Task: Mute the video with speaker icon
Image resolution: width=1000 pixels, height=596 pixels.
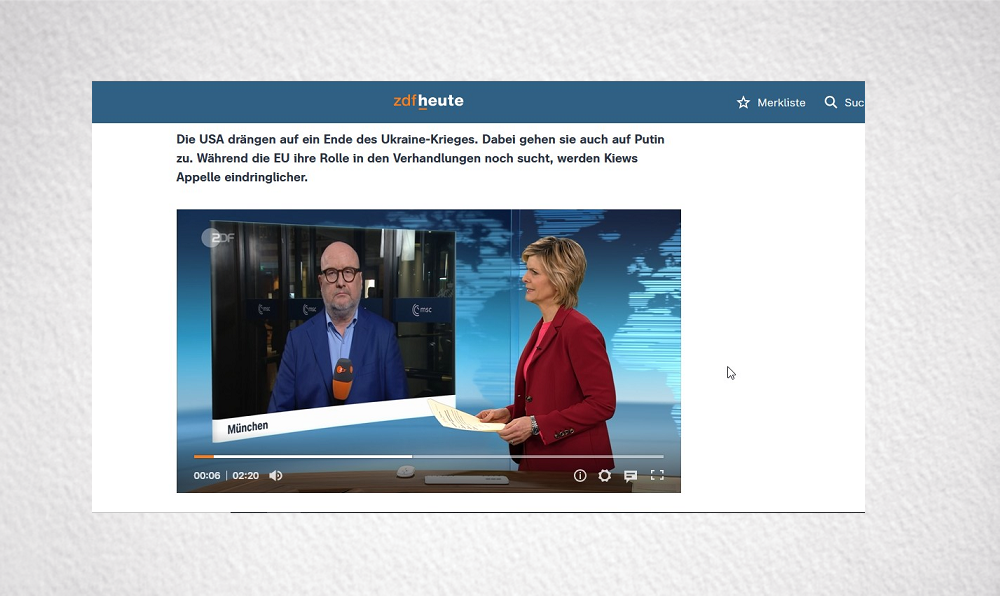Action: pyautogui.click(x=276, y=476)
